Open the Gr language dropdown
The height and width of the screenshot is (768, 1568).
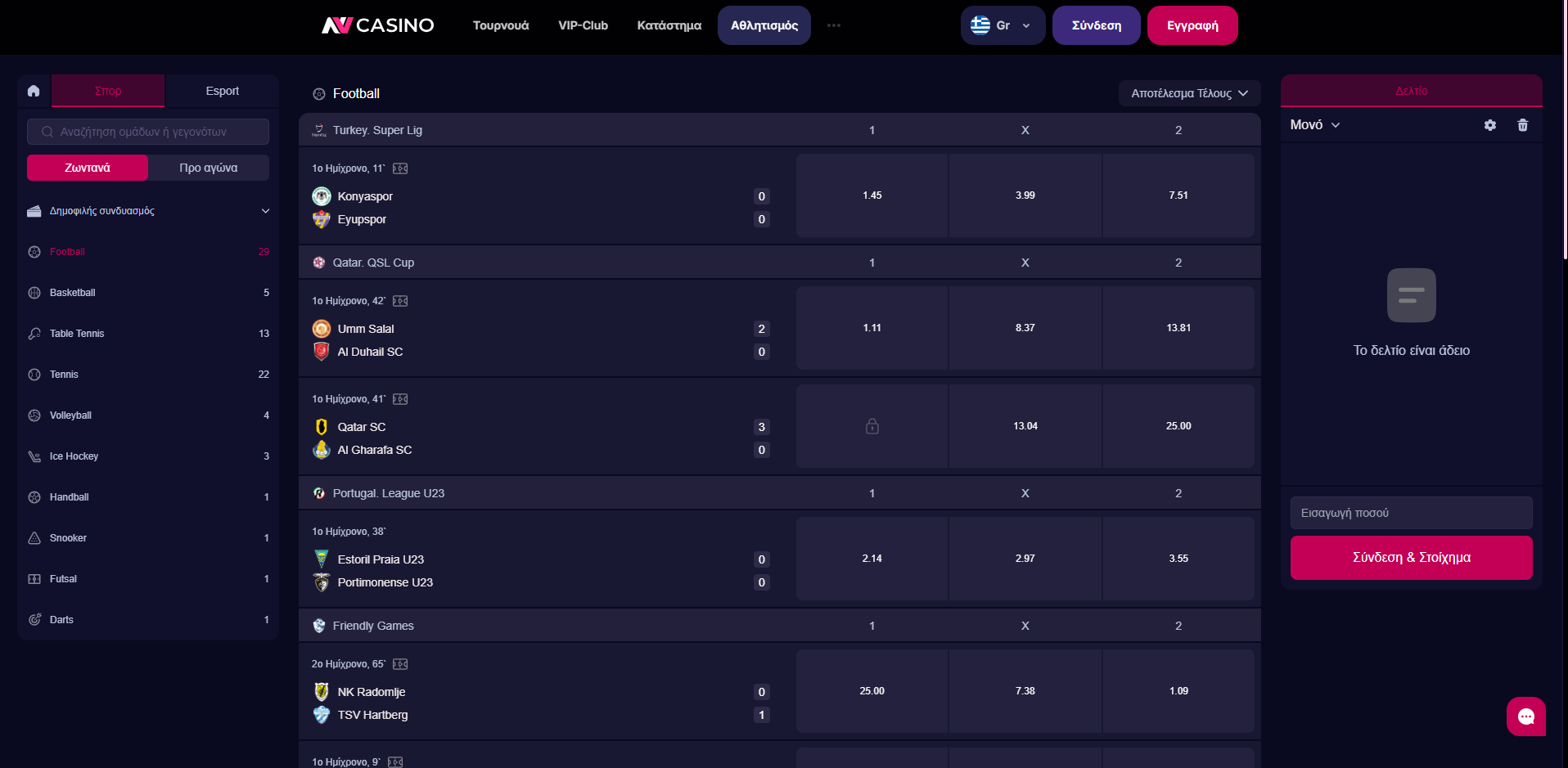tap(1002, 25)
